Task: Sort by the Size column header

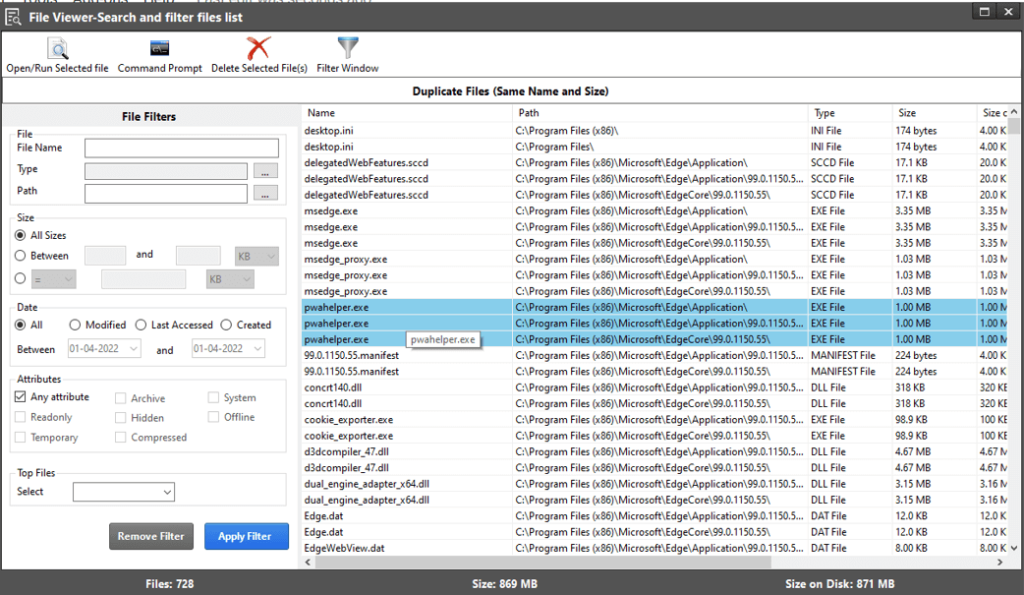Action: point(934,113)
